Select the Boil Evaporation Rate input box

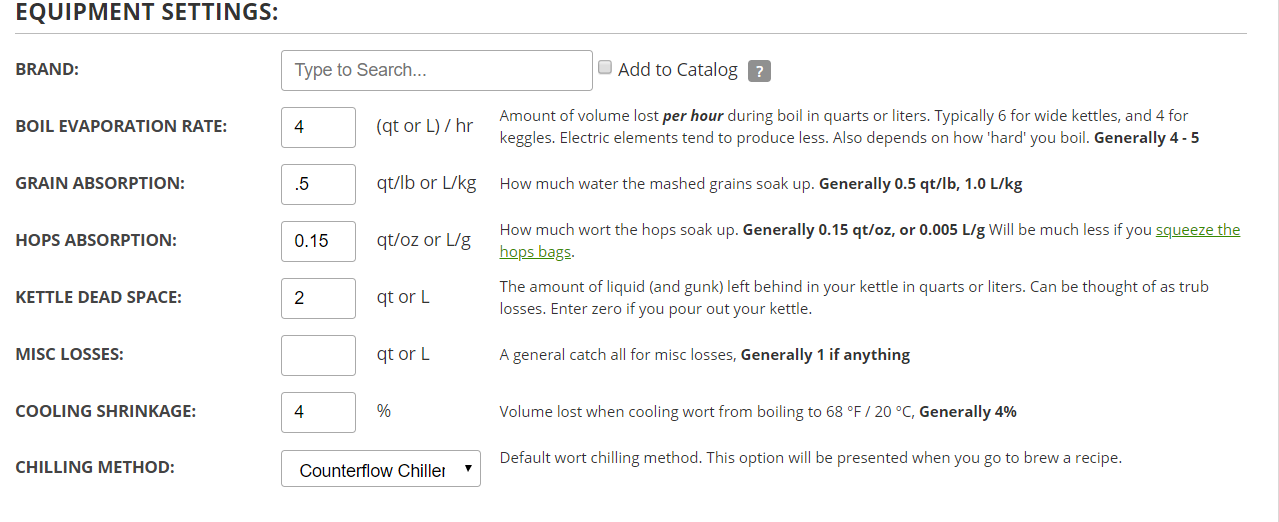(x=318, y=127)
